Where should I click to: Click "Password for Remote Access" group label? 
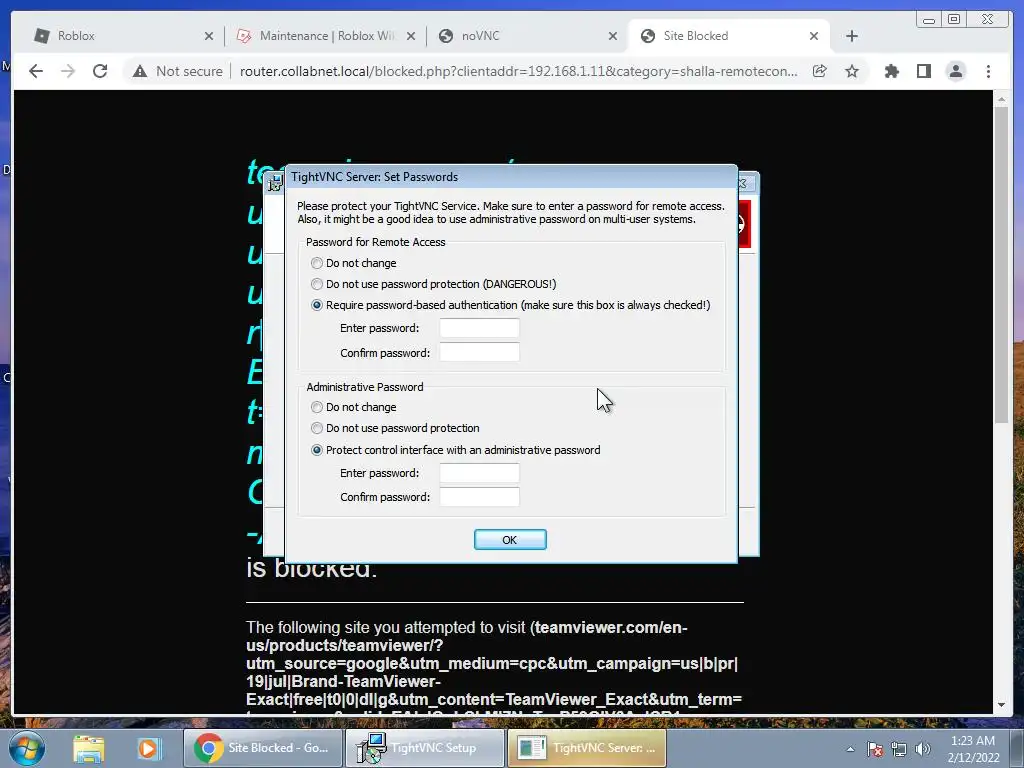[x=376, y=242]
